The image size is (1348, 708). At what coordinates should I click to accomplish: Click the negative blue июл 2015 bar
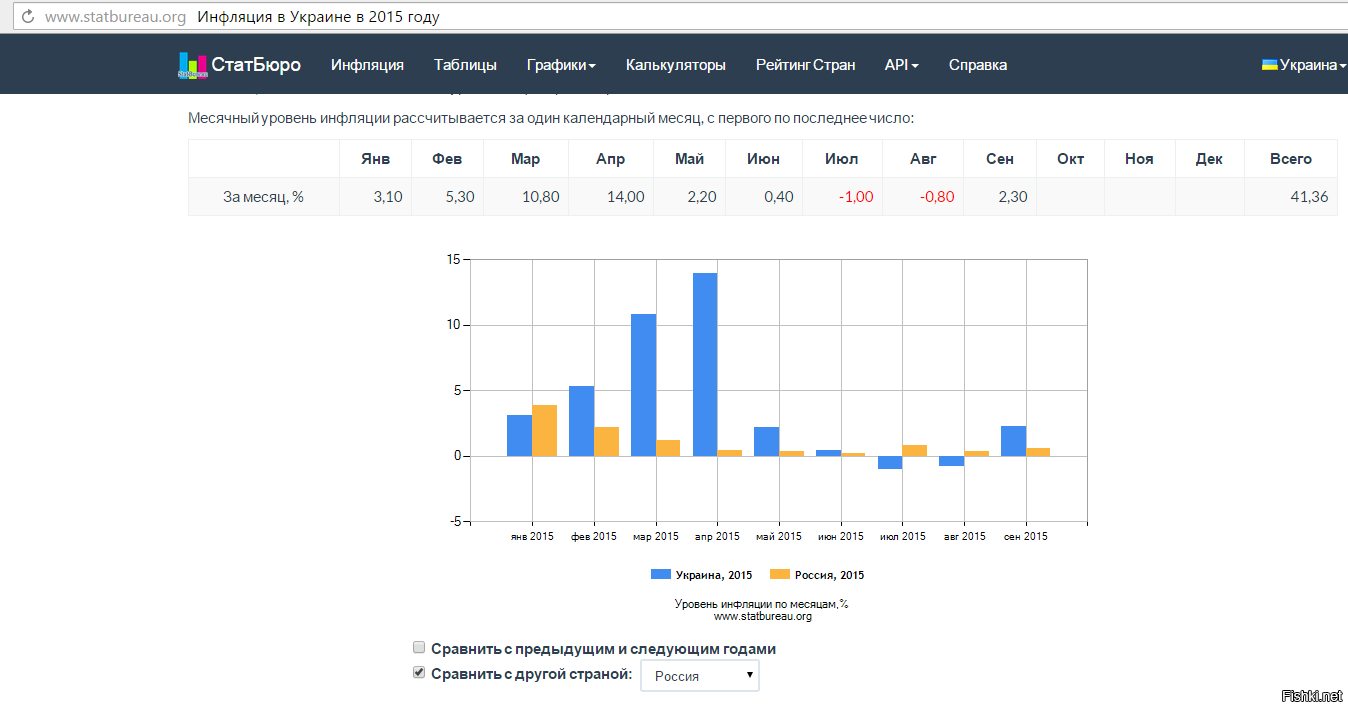coord(890,462)
